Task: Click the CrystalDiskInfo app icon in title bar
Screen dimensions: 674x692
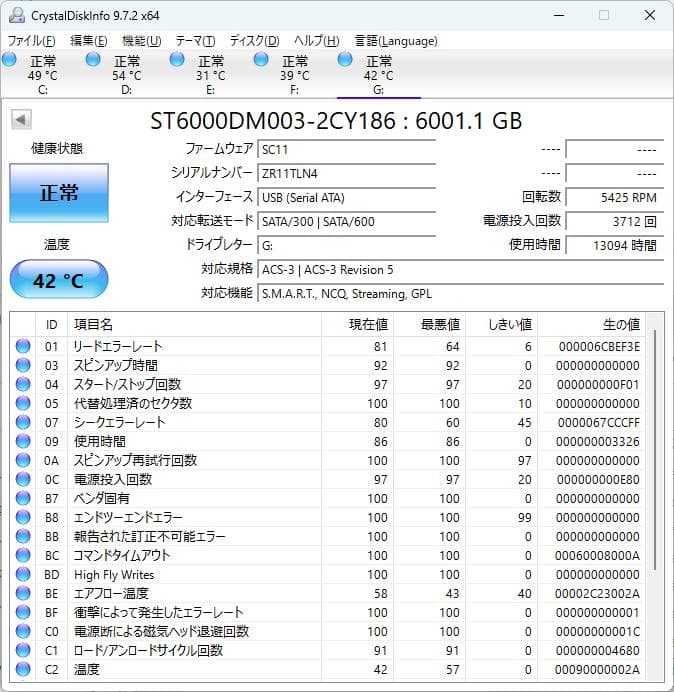Action: click(16, 15)
